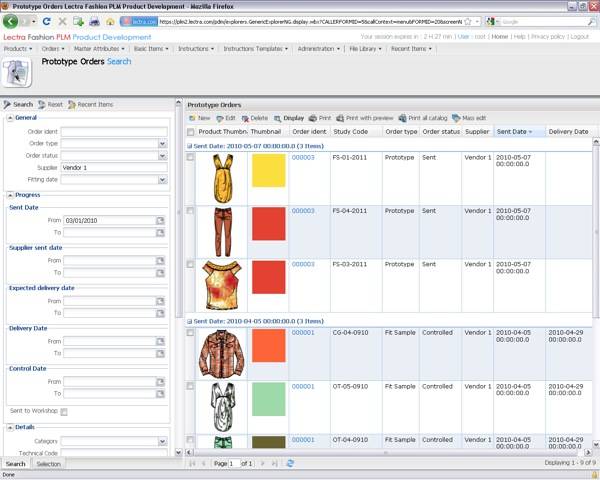Open the Products menu
Image resolution: width=600 pixels, height=480 pixels.
pyautogui.click(x=18, y=49)
